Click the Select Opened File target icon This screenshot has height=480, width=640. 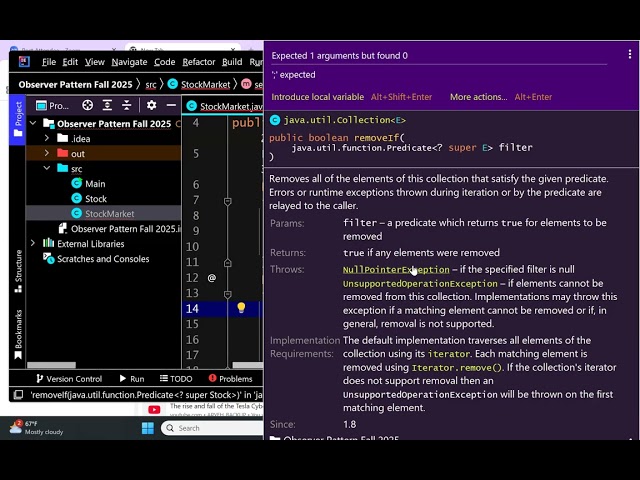[87, 105]
